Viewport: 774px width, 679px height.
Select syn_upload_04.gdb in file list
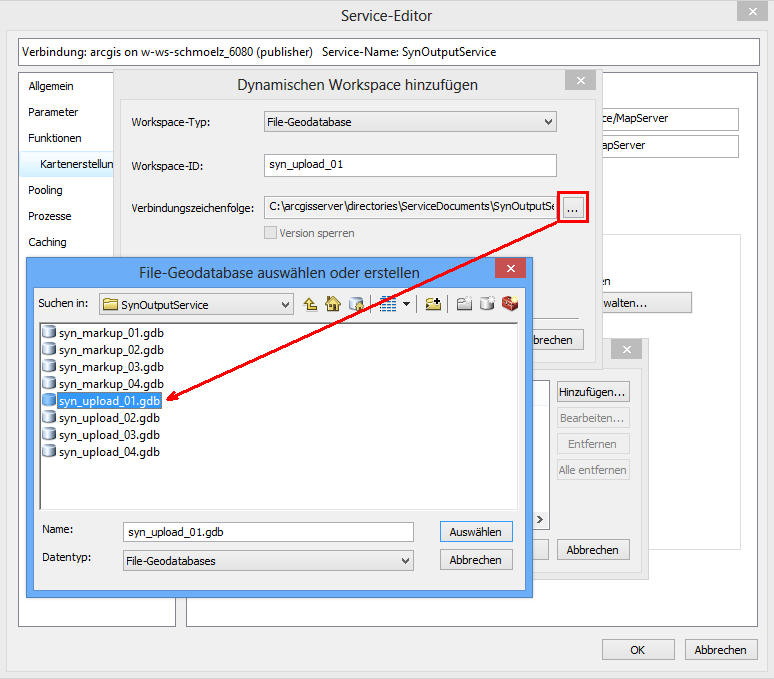pos(109,452)
